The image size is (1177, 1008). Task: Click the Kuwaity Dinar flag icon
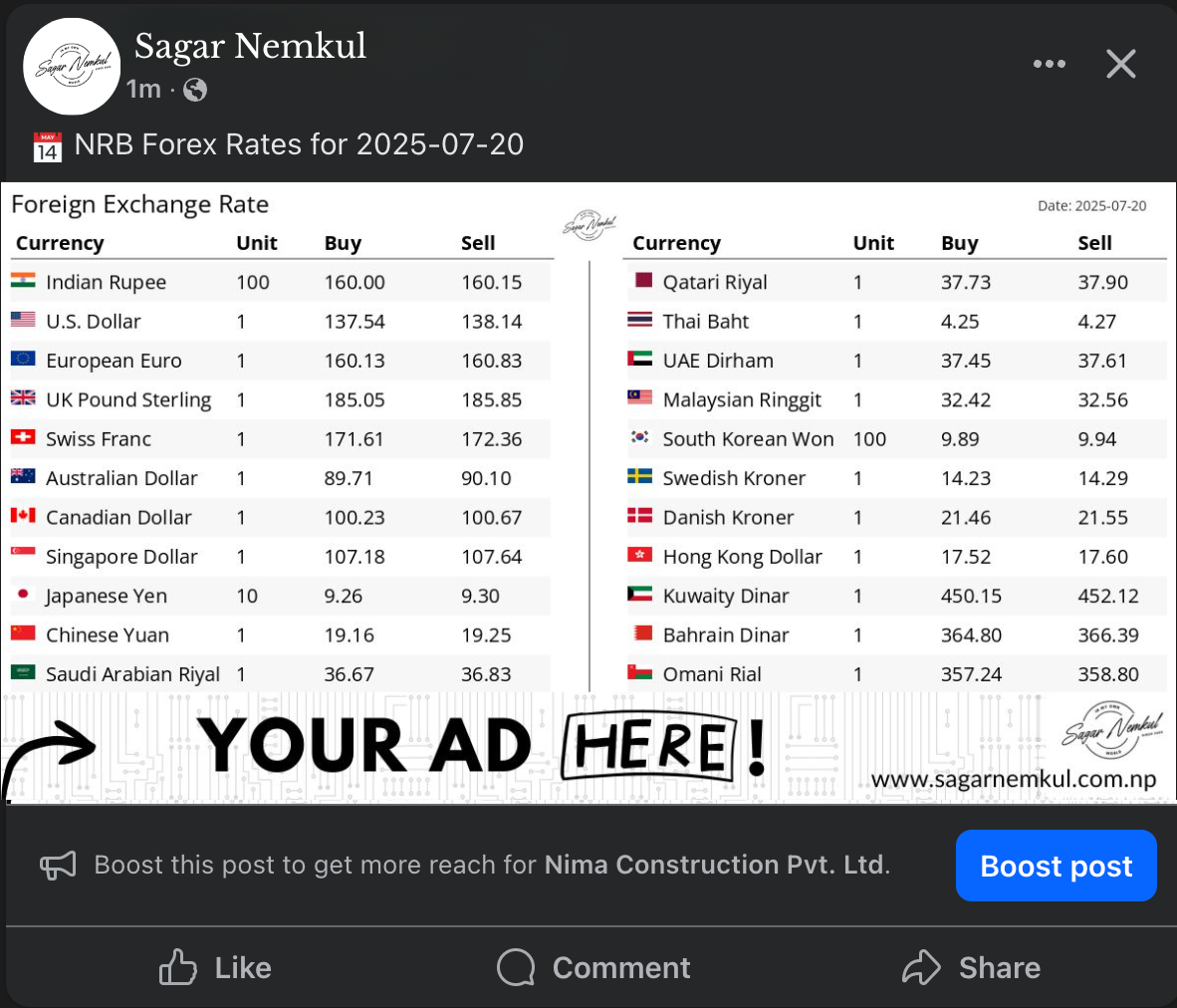640,596
